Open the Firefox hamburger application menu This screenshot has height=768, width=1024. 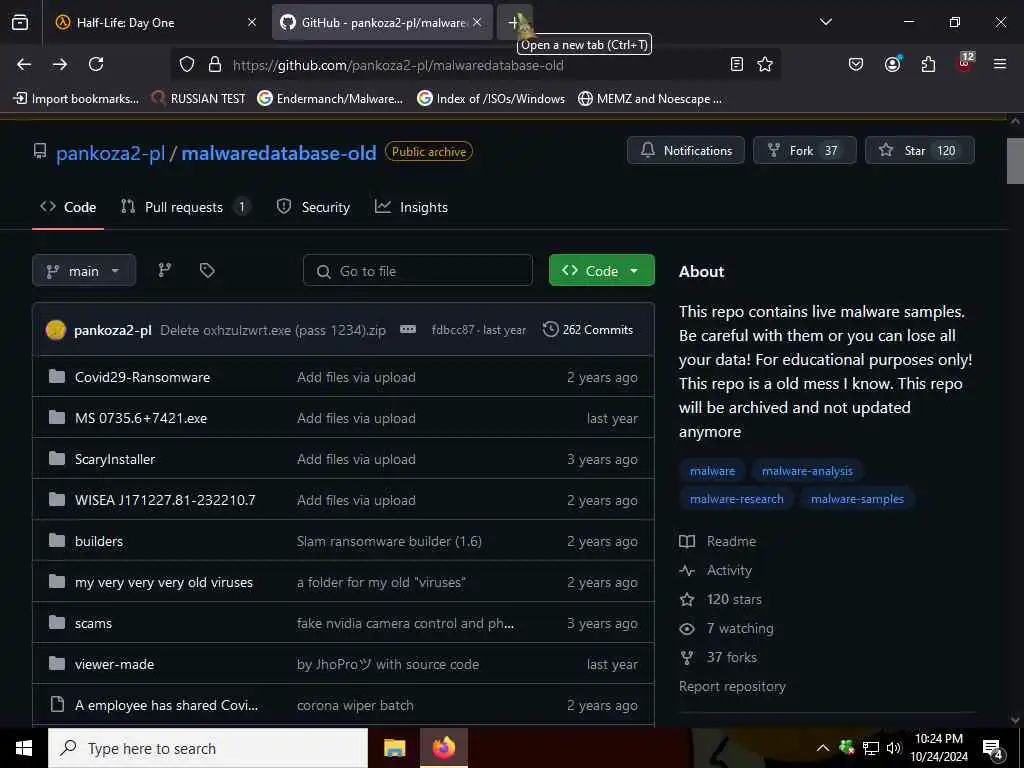1000,64
